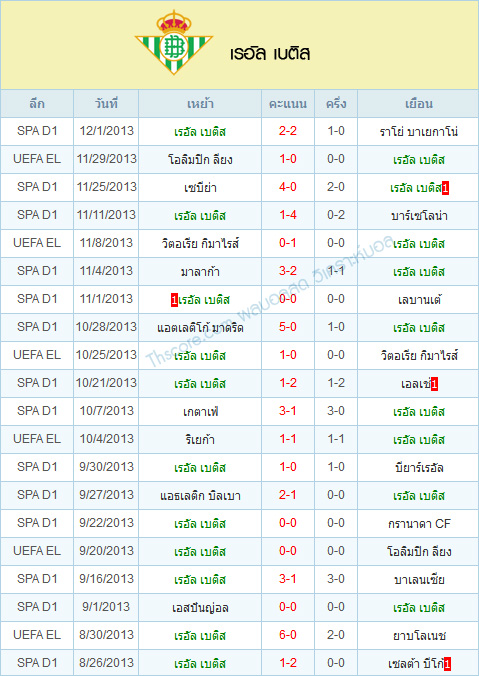
Task: Open home team โอลิมปิก ลียง on 11/29/2013
Action: [200, 160]
